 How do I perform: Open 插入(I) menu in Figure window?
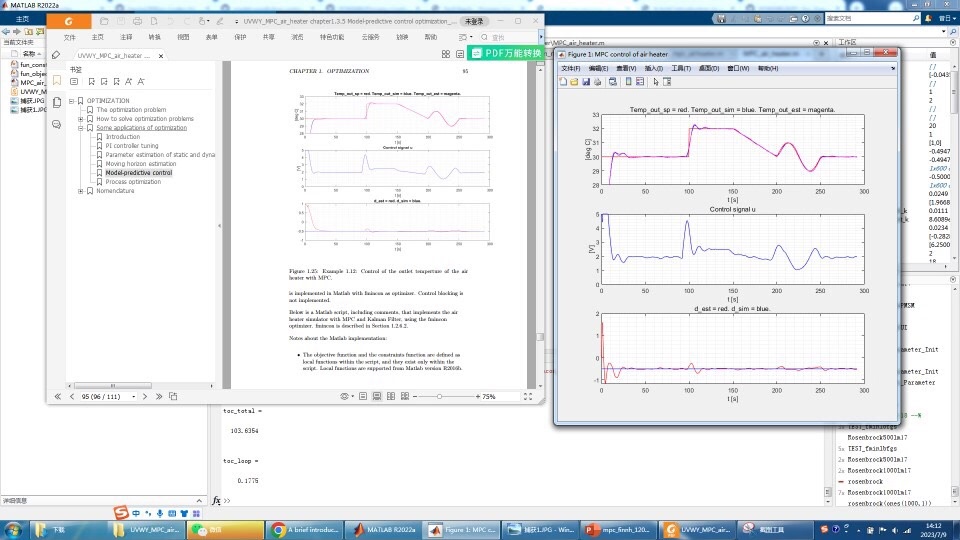click(653, 69)
